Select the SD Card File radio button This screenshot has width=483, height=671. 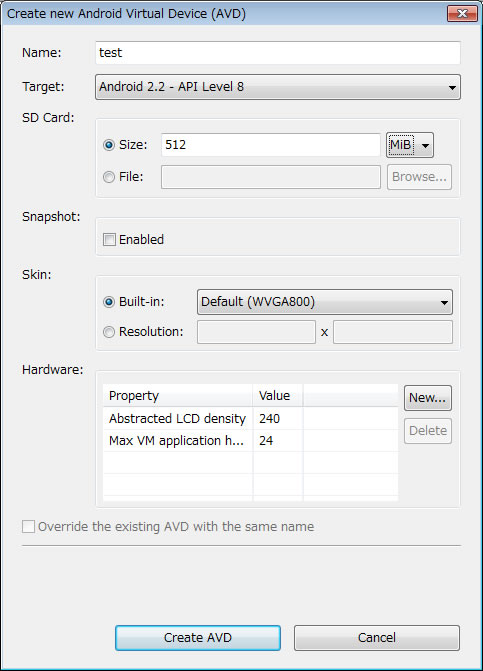click(x=109, y=177)
